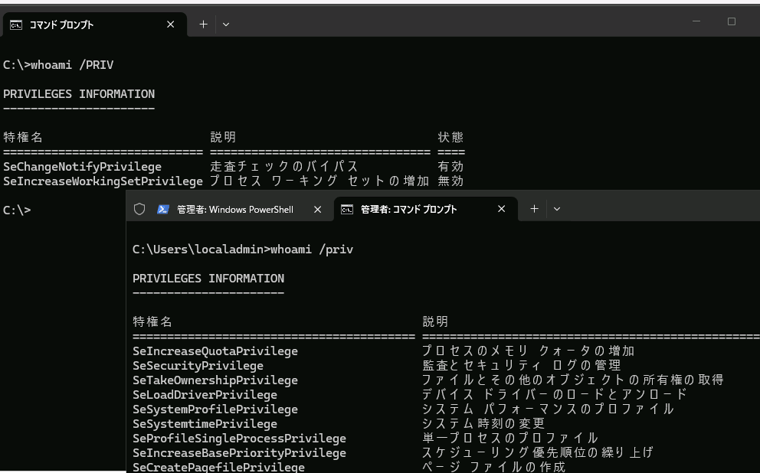
Task: Click SeSecurityPrivilege row
Action: pyautogui.click(x=198, y=366)
